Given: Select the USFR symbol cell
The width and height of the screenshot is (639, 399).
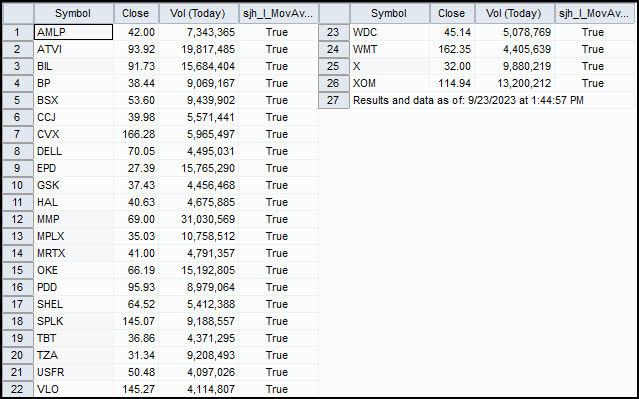Looking at the screenshot, I should (73, 372).
